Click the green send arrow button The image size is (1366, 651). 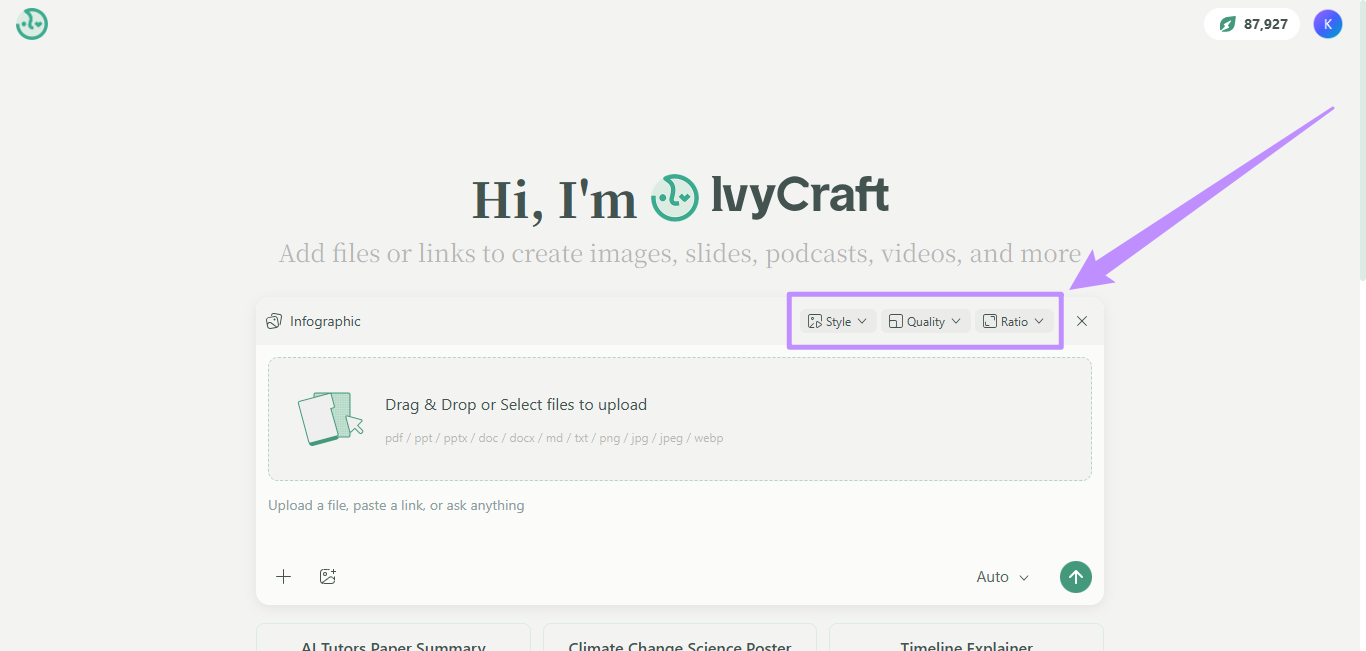pyautogui.click(x=1076, y=576)
